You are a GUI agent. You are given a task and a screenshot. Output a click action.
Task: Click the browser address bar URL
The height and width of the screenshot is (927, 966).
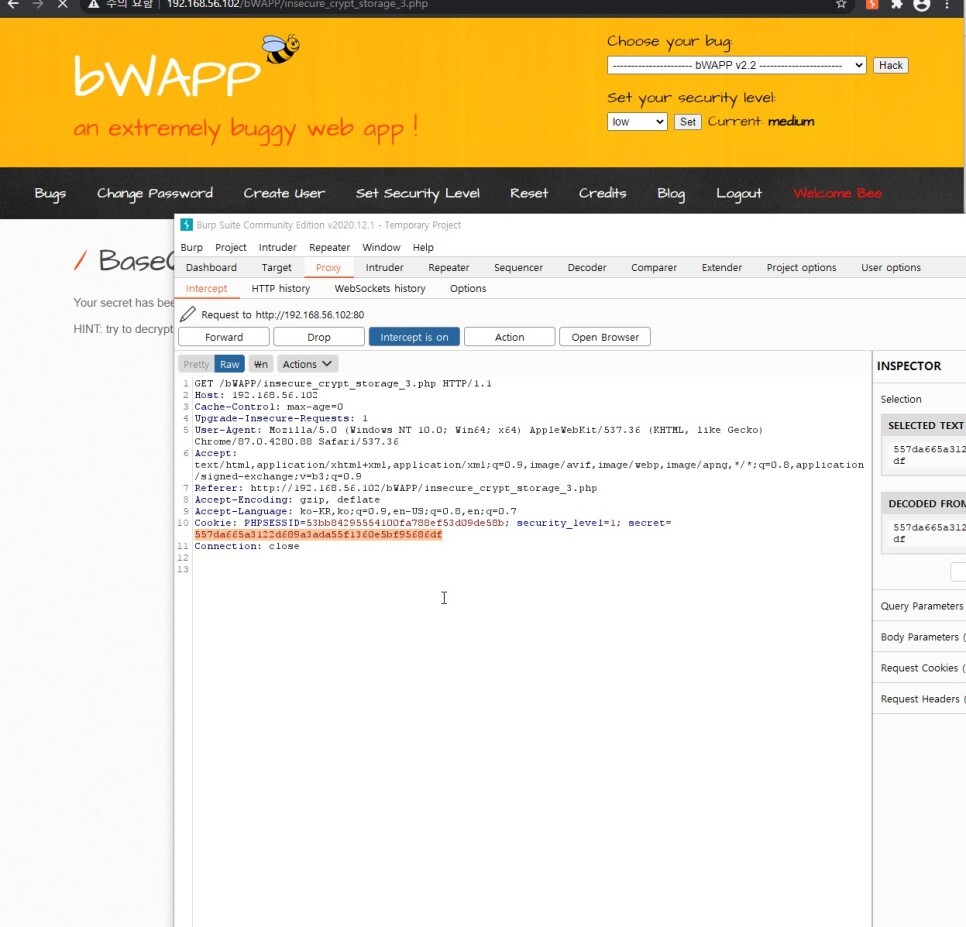(x=297, y=4)
